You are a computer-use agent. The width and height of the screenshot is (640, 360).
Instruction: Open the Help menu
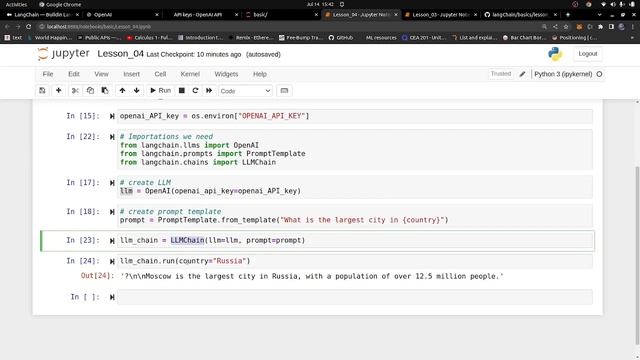pyautogui.click(x=260, y=74)
